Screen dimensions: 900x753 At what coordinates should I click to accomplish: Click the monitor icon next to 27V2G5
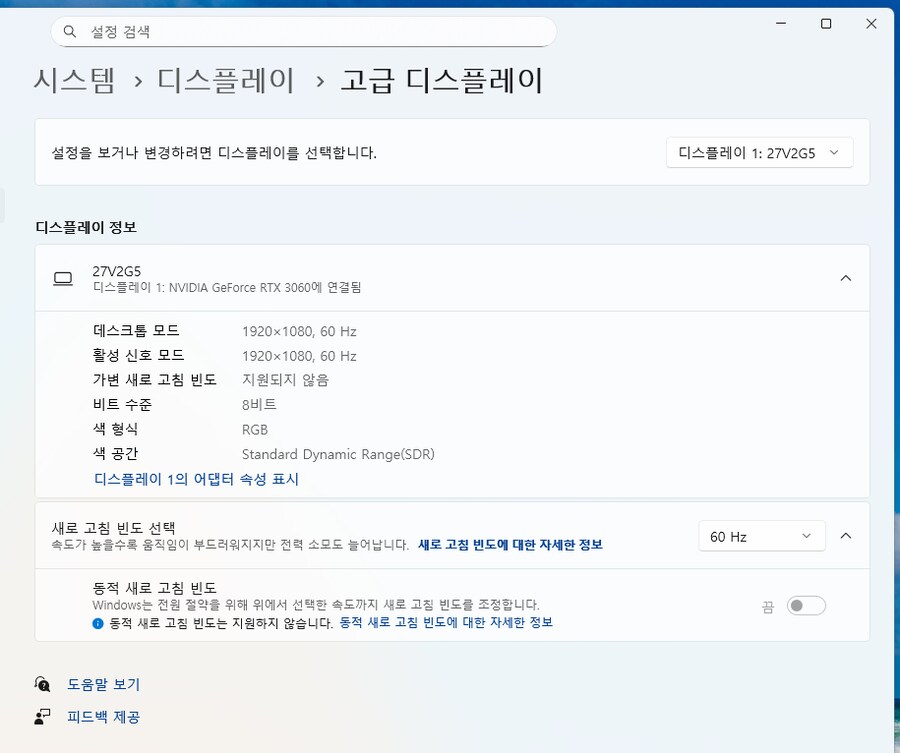tap(62, 278)
